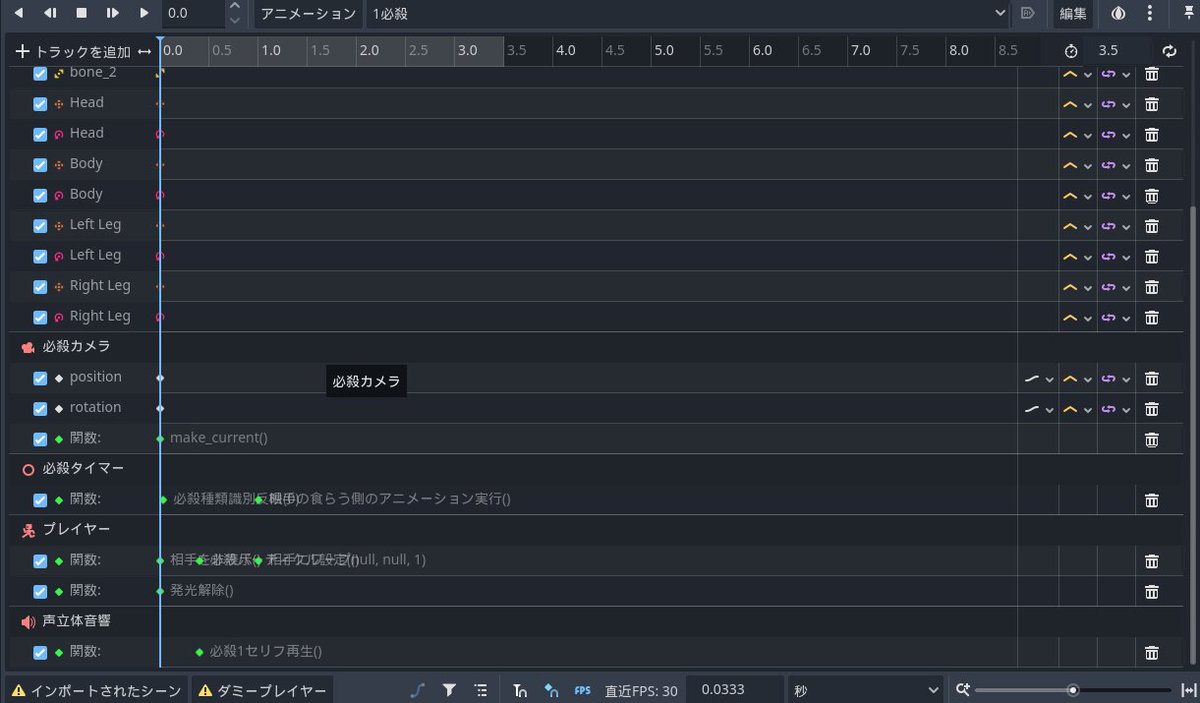The width and height of the screenshot is (1200, 703).
Task: Toggle timeline snapping icon
Action: [520, 690]
